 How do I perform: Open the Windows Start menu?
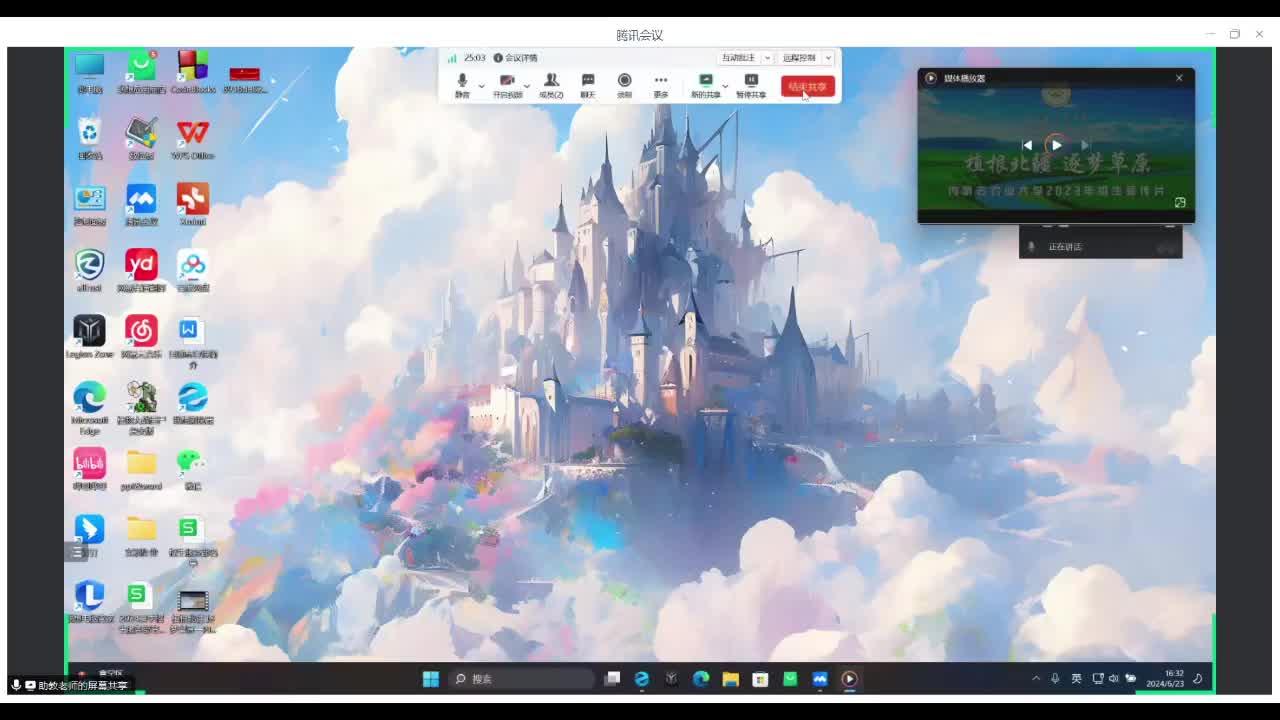point(431,679)
